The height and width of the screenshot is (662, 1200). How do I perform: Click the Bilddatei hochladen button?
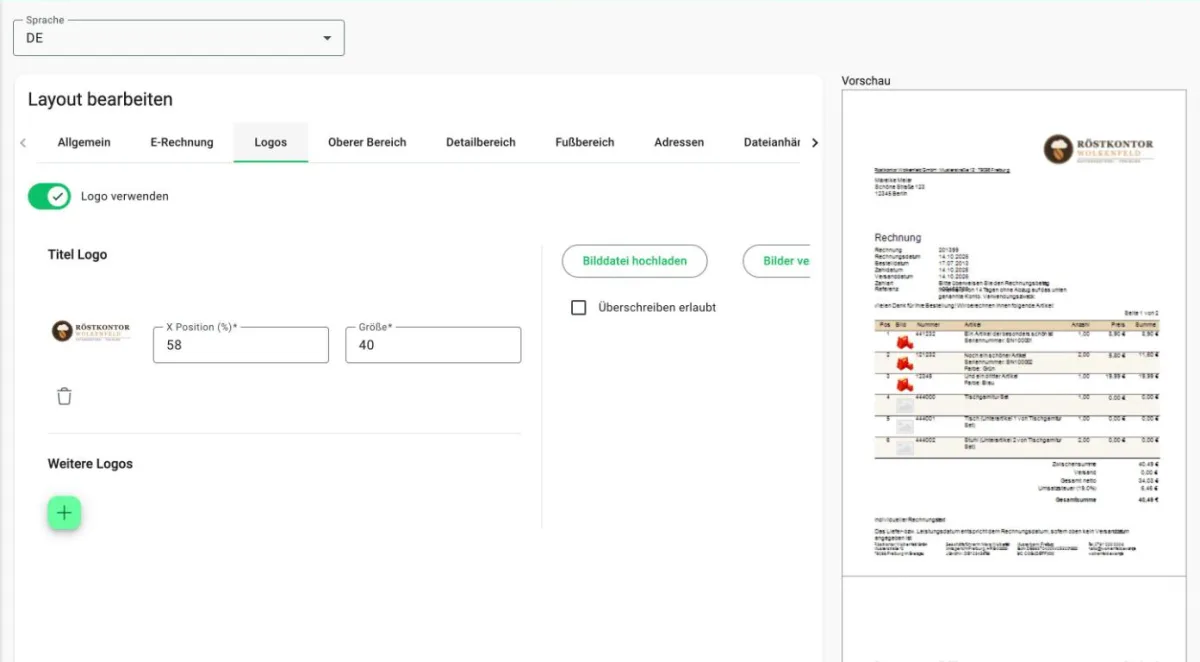point(635,261)
